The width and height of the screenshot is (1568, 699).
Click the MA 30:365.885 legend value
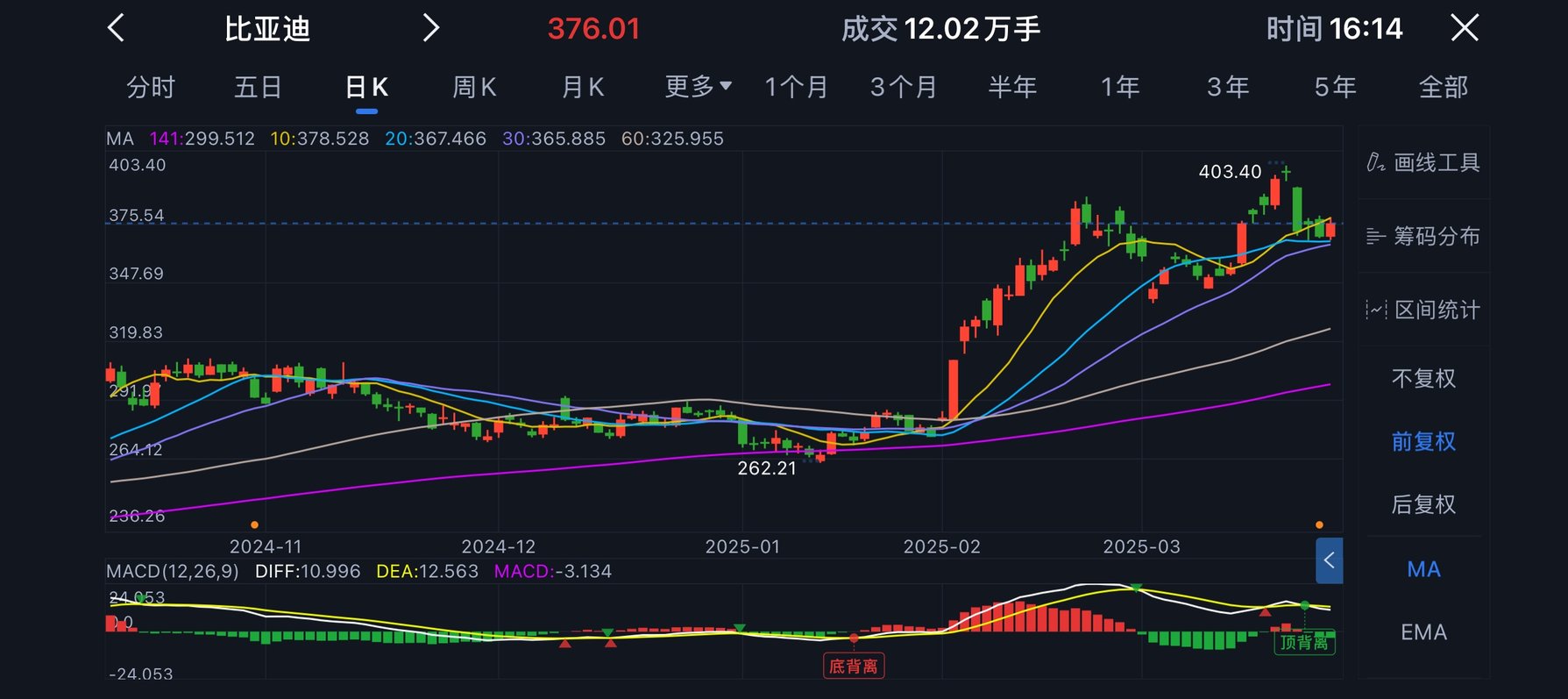[554, 139]
